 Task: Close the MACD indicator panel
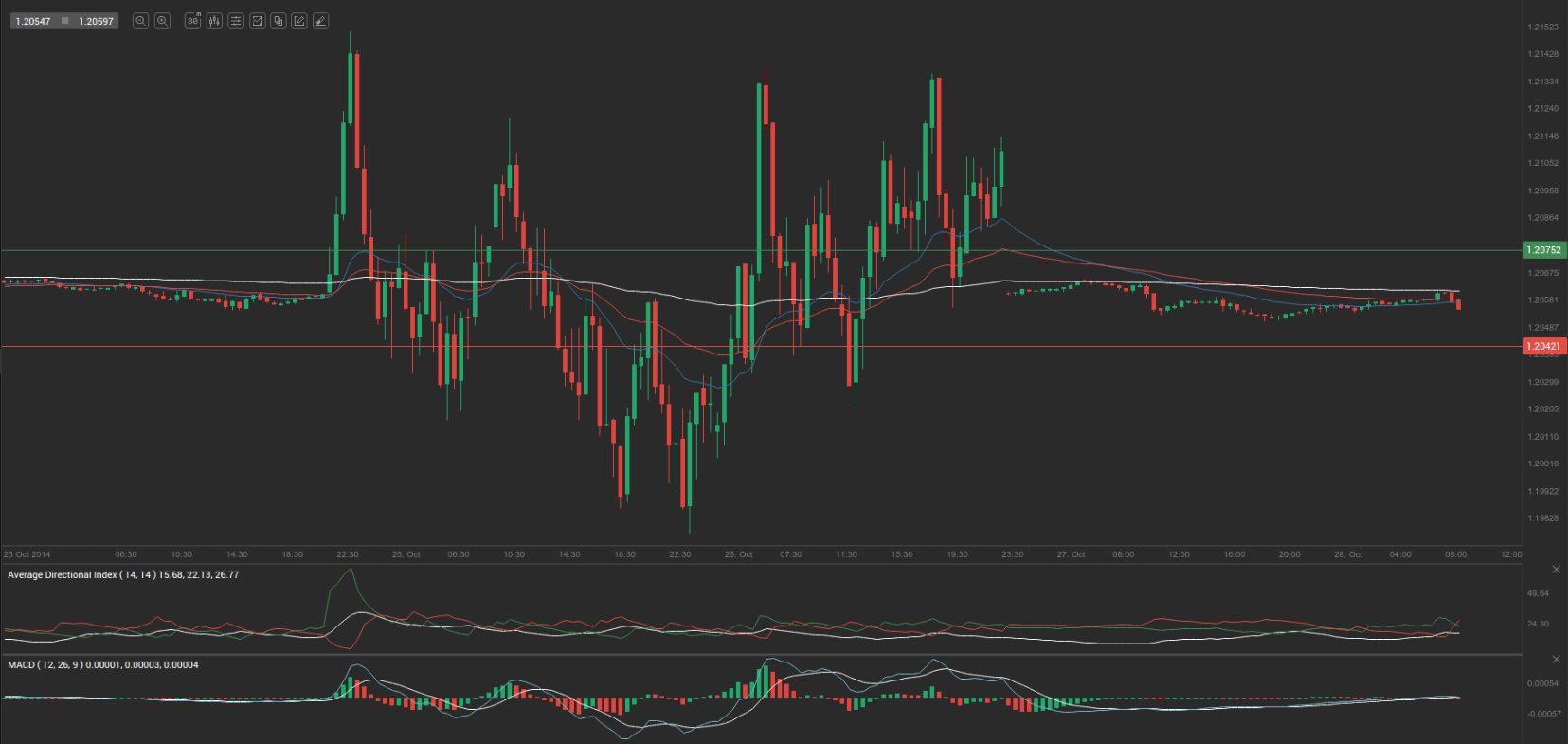(1556, 659)
